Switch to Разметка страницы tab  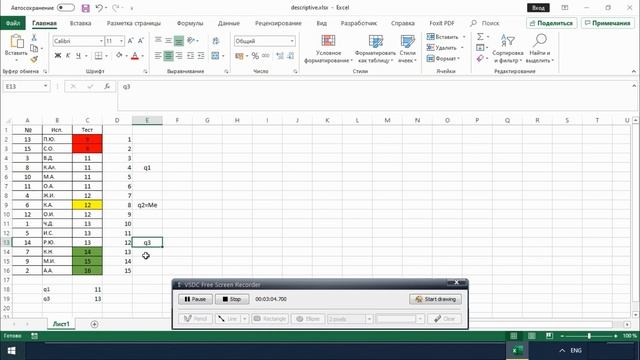click(x=133, y=23)
